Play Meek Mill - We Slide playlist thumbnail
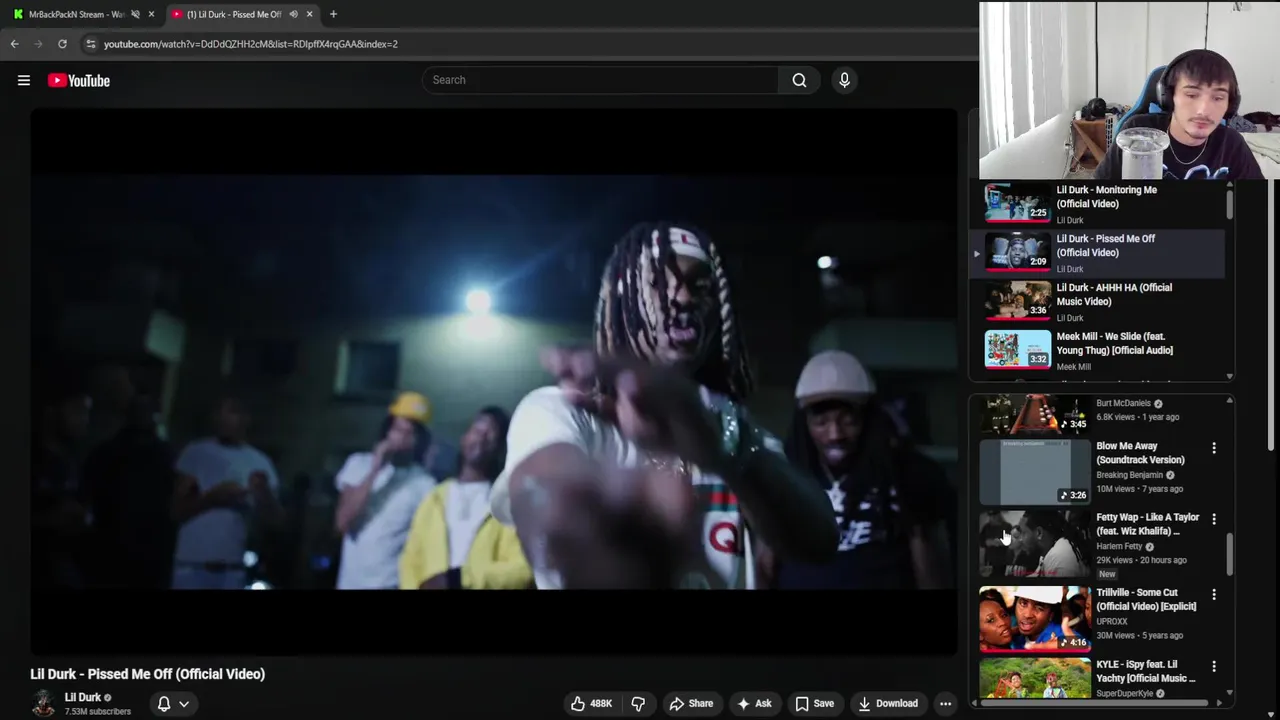The image size is (1280, 720). [1017, 349]
